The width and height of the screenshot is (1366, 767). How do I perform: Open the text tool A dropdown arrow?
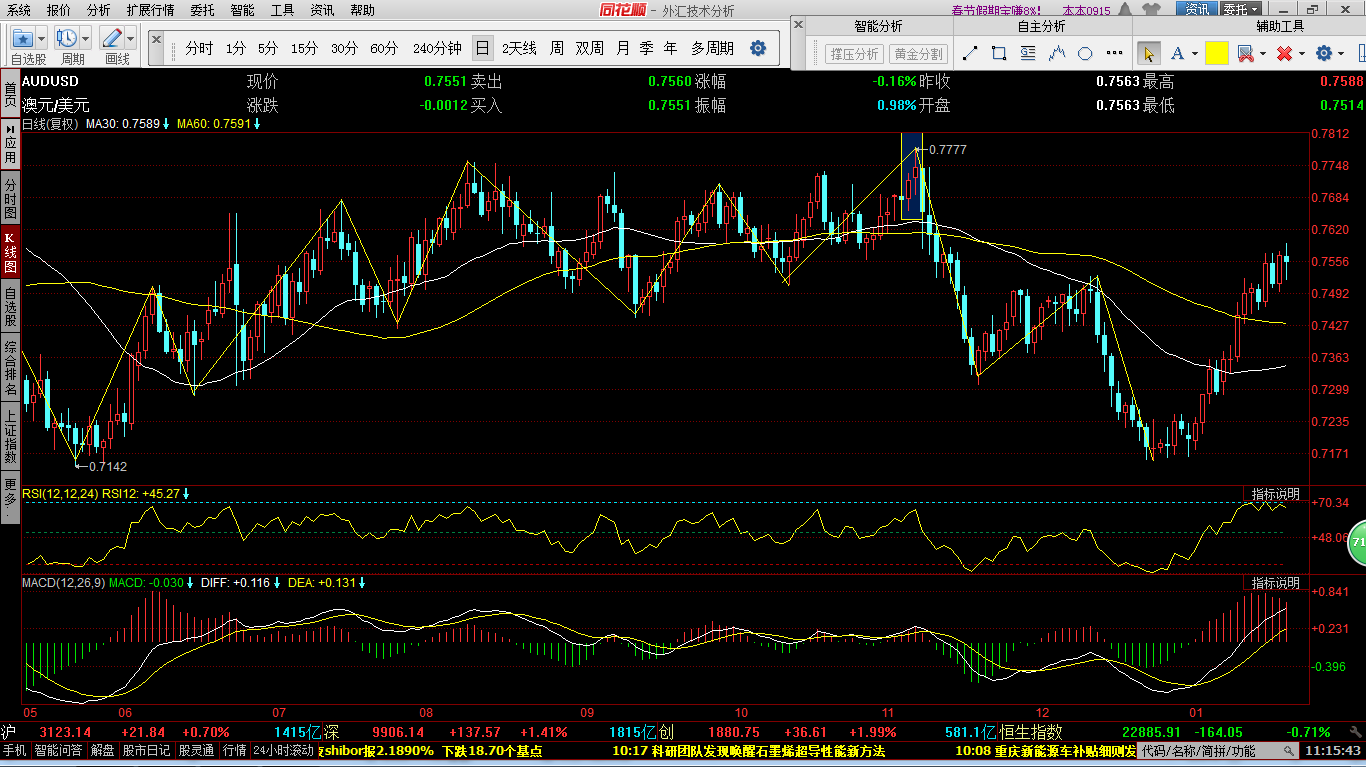tap(1195, 54)
